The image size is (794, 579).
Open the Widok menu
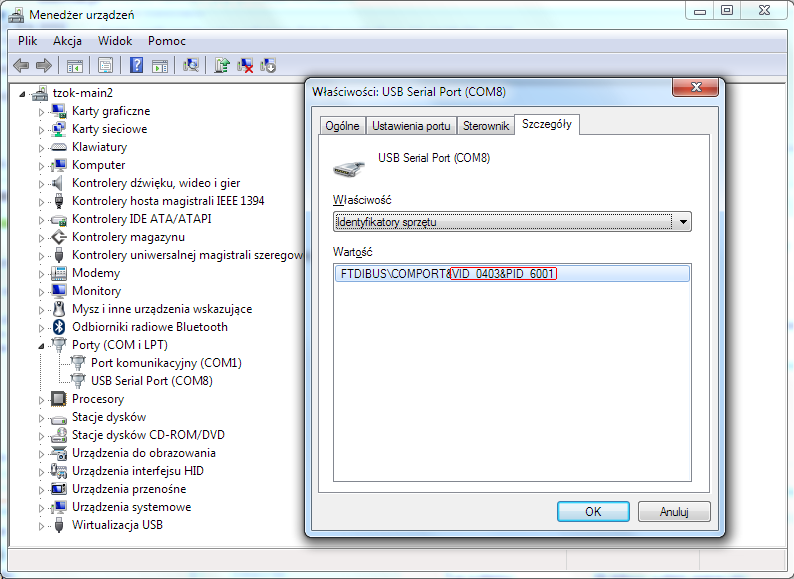coord(115,41)
